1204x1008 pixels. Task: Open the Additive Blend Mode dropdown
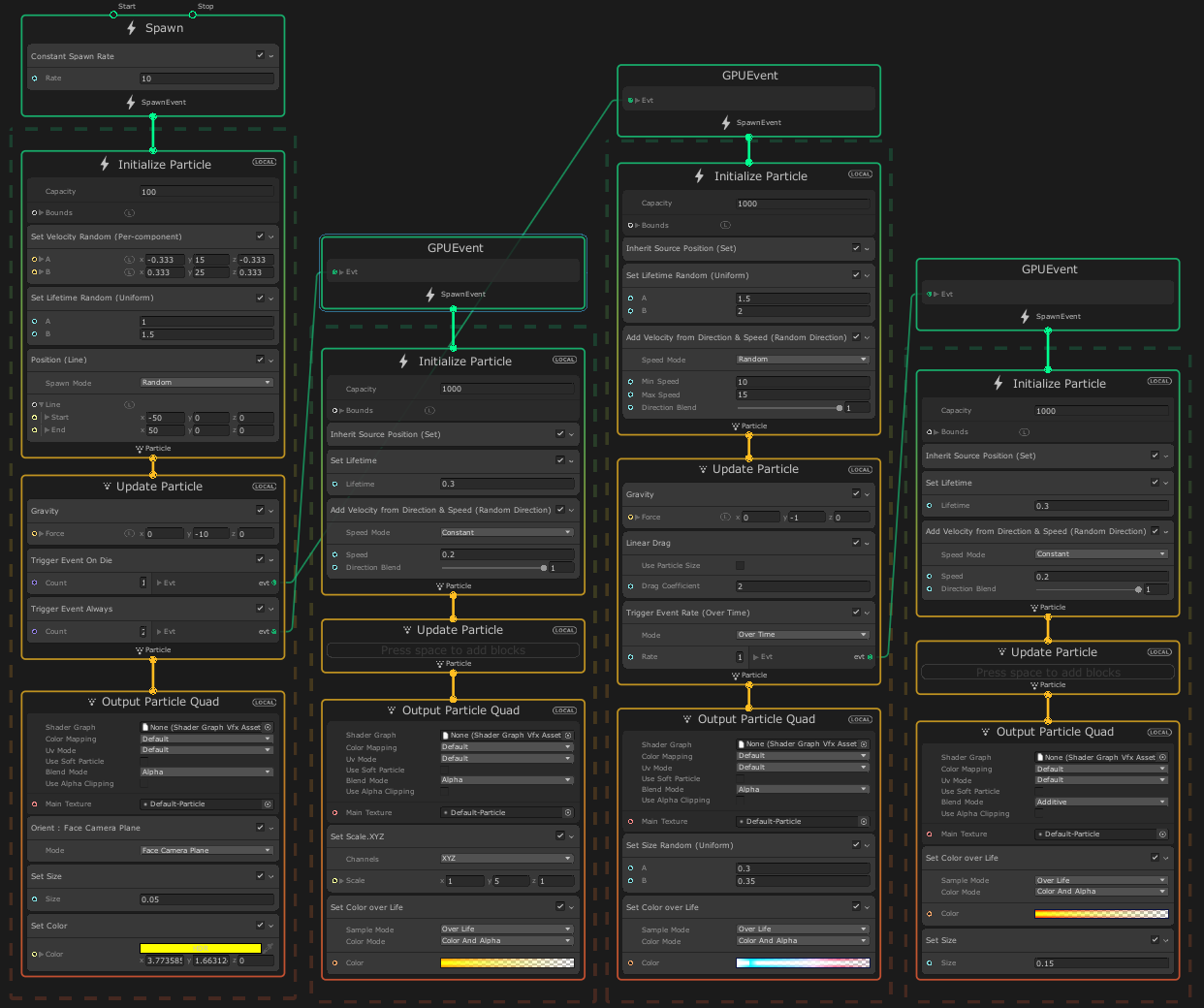pos(1100,802)
